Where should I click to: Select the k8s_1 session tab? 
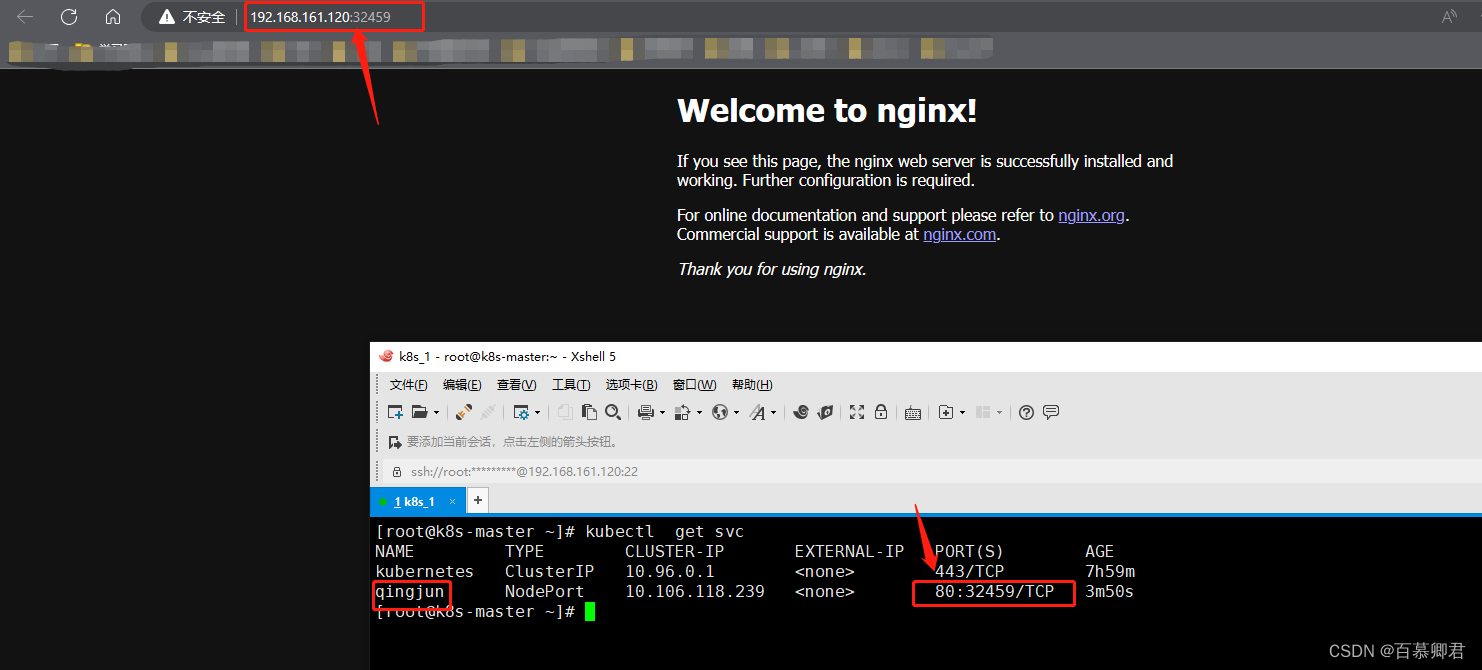(x=416, y=500)
